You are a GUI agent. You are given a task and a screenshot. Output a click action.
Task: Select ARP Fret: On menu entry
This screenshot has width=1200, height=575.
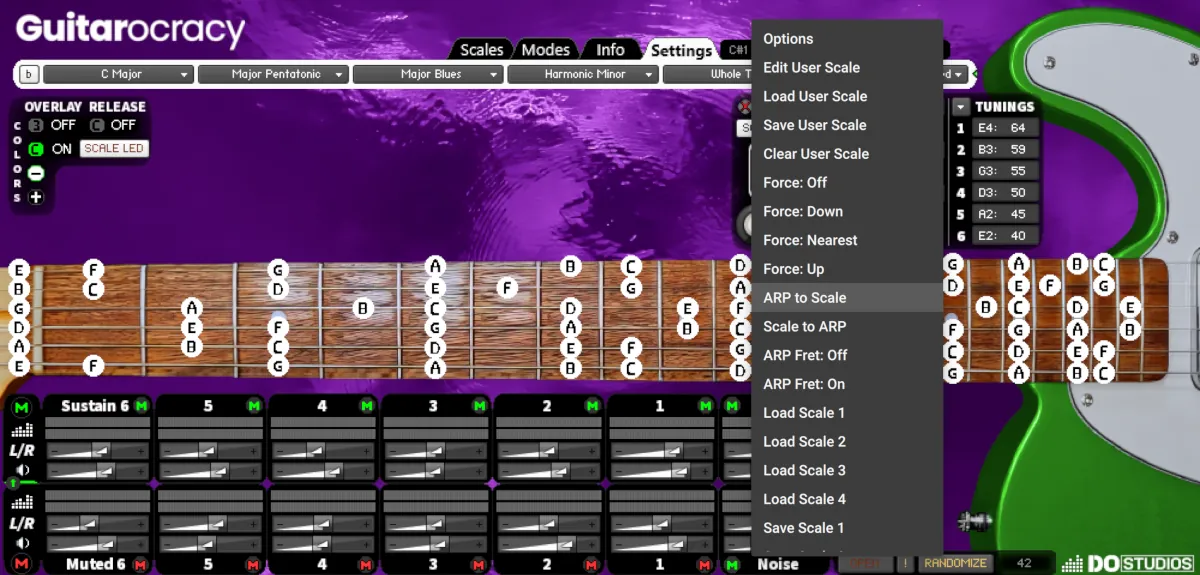coord(847,384)
